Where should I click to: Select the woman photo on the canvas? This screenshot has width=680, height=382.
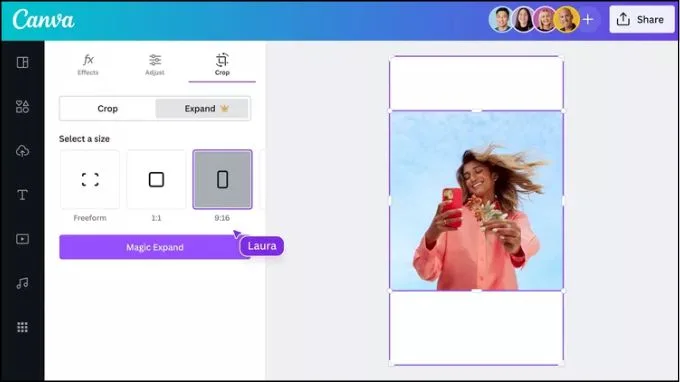(x=477, y=201)
